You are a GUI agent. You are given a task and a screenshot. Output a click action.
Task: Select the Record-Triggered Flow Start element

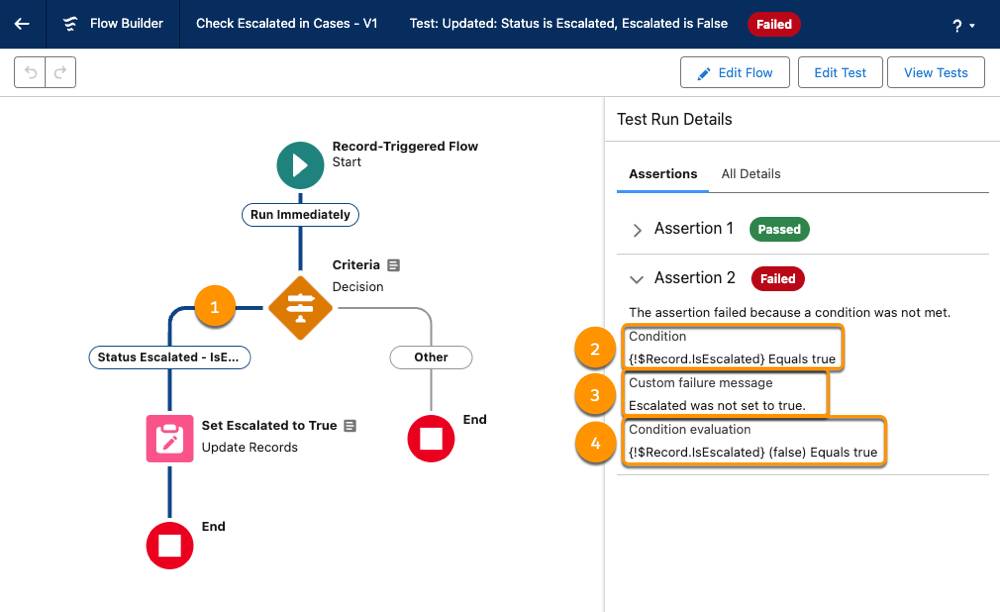(300, 164)
